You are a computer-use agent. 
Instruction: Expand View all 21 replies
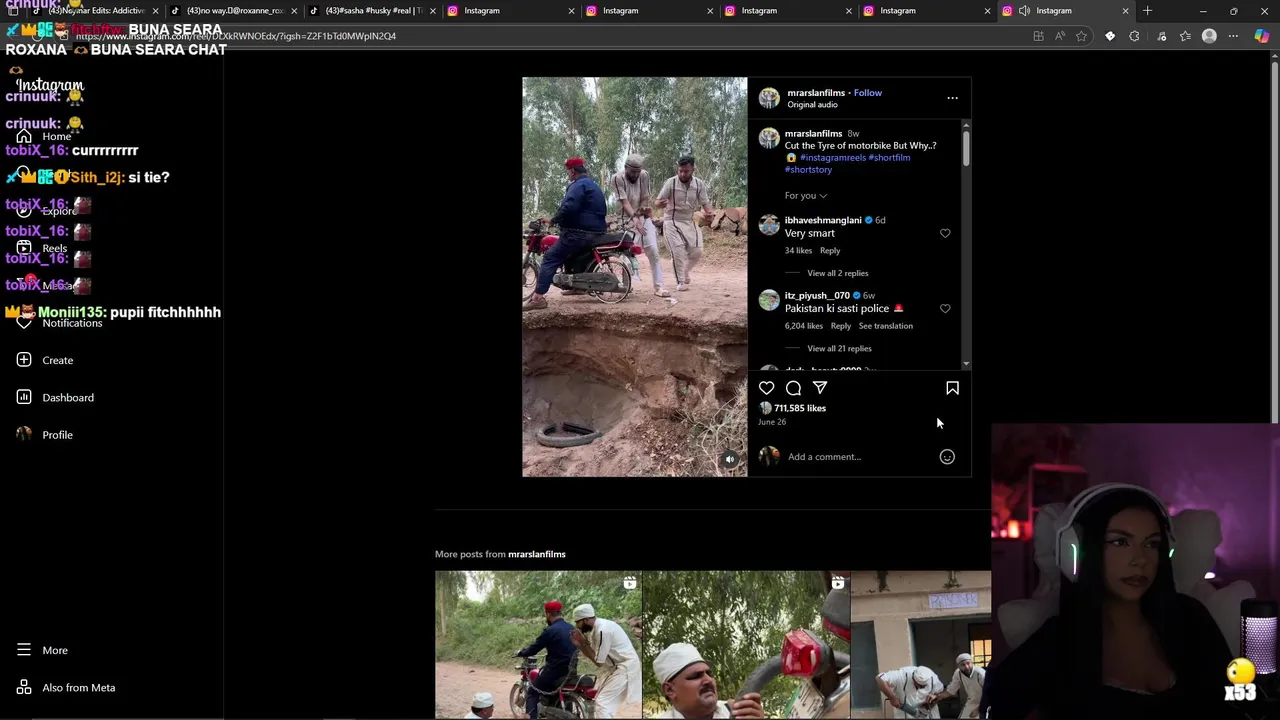click(x=839, y=348)
